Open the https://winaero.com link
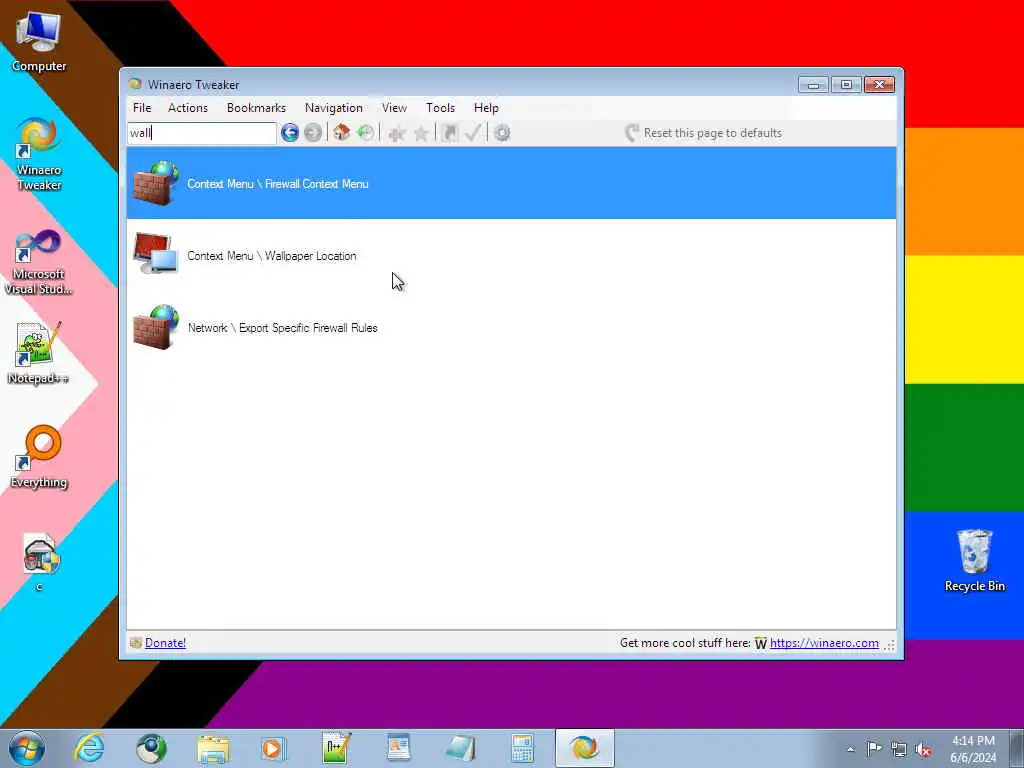 pyautogui.click(x=824, y=643)
